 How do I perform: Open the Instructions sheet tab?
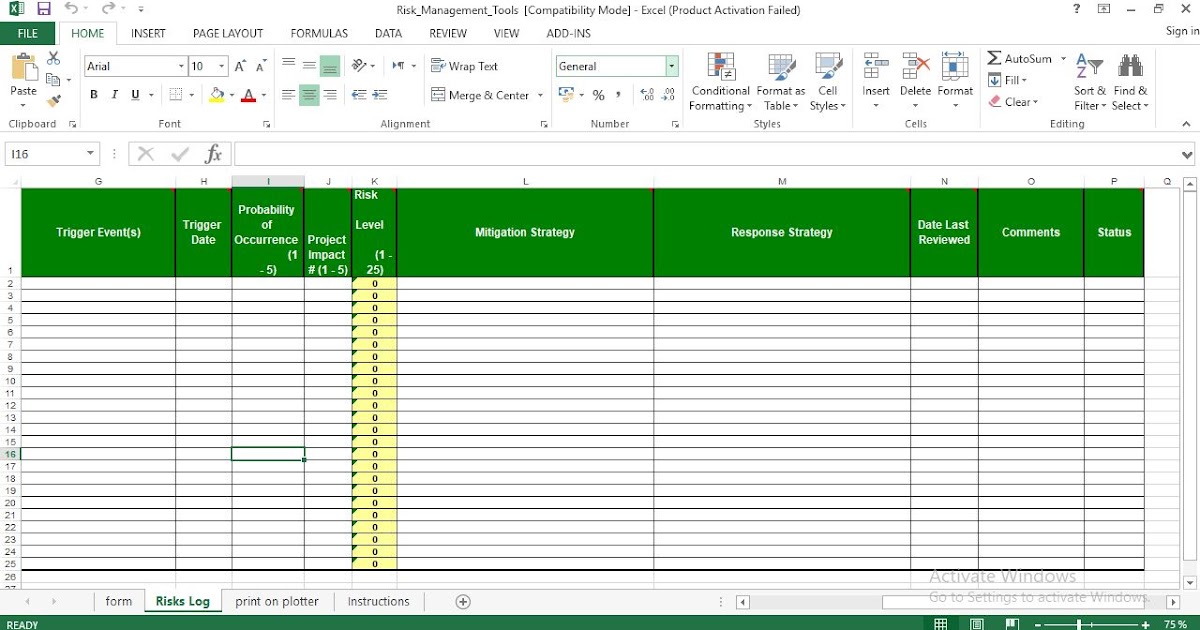pyautogui.click(x=378, y=601)
